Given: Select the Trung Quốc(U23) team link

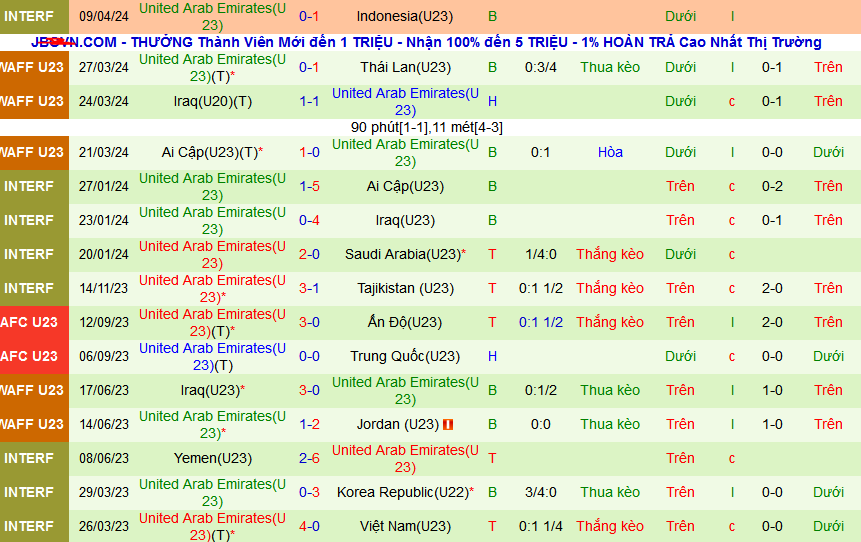Looking at the screenshot, I should pyautogui.click(x=405, y=356).
